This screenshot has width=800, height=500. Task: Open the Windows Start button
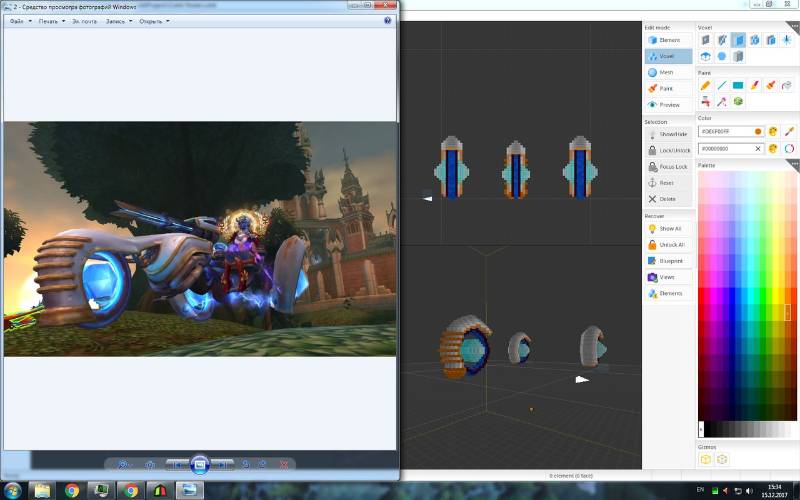(12, 490)
